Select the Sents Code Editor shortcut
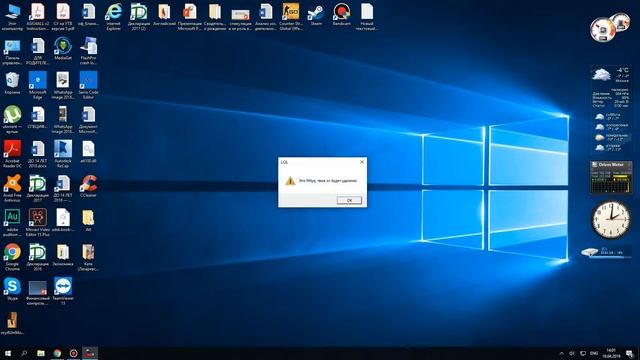This screenshot has width=640, height=360. pos(88,86)
